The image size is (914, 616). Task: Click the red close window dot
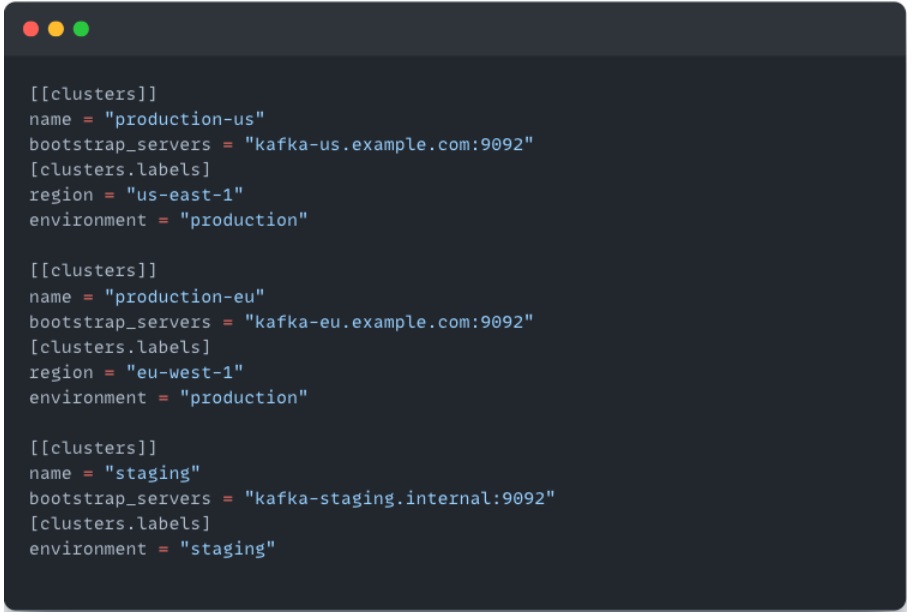30,29
